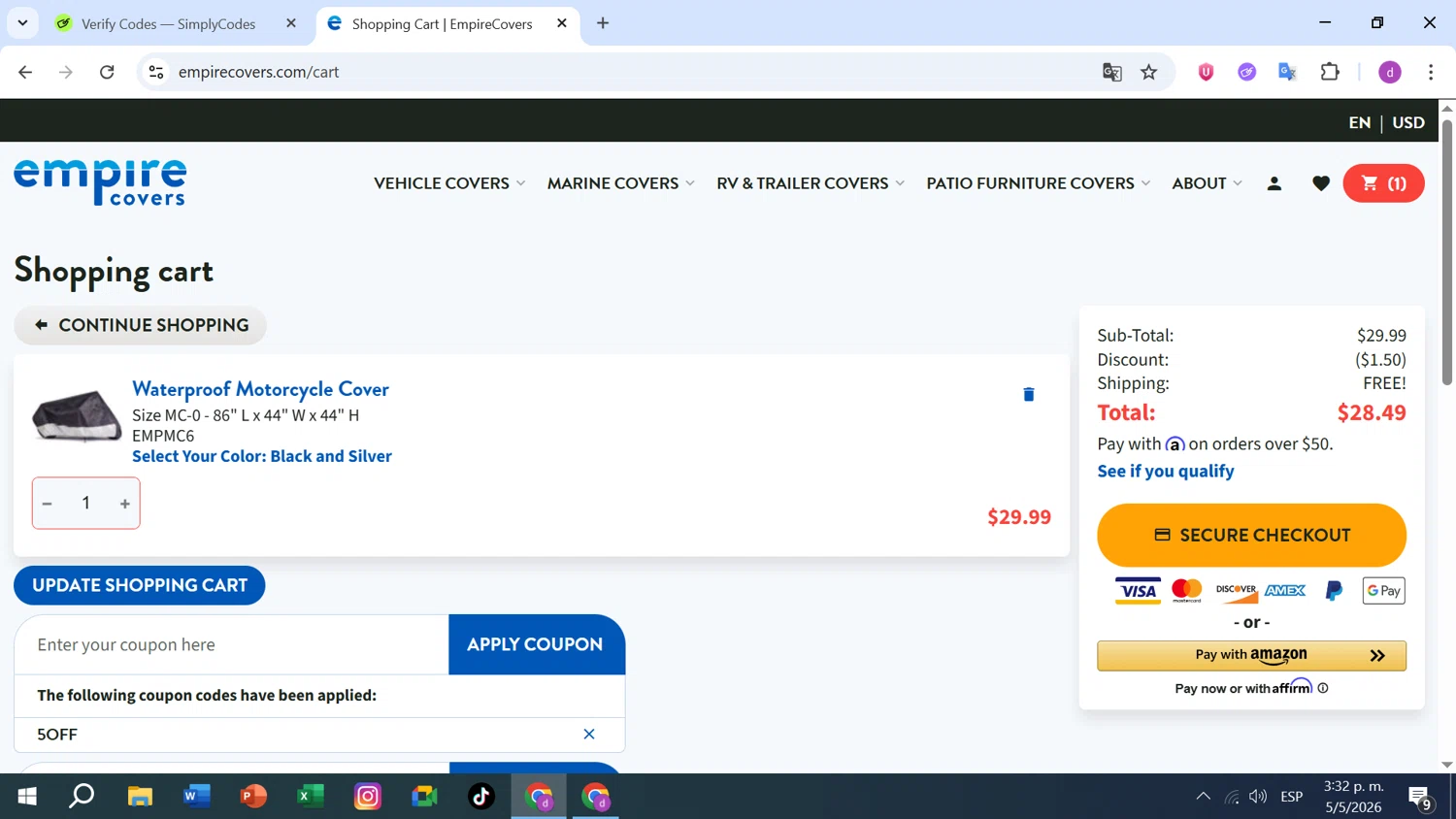The image size is (1456, 819).
Task: Click the motorcycle cover product thumbnail
Action: 77,416
